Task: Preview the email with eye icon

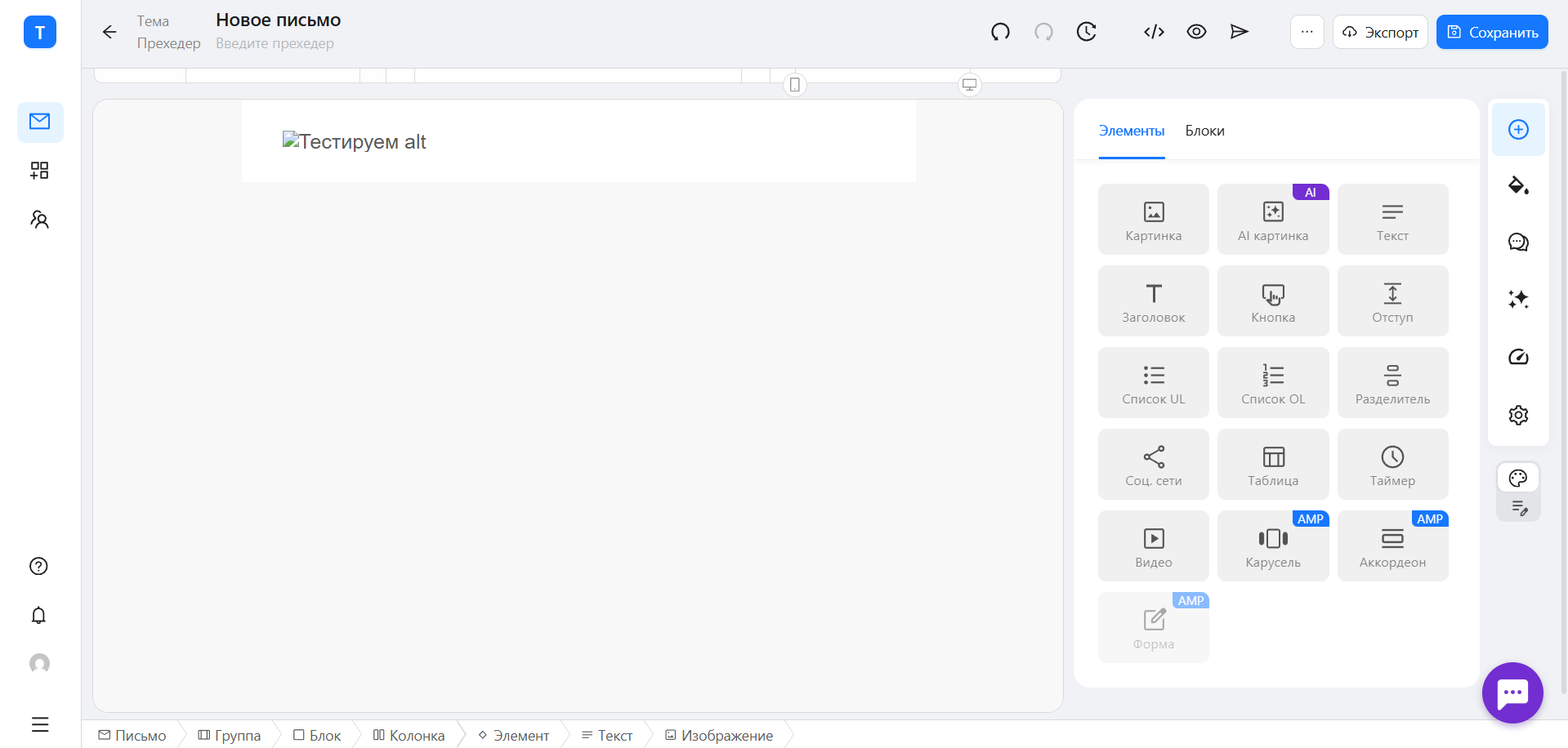Action: pos(1196,32)
